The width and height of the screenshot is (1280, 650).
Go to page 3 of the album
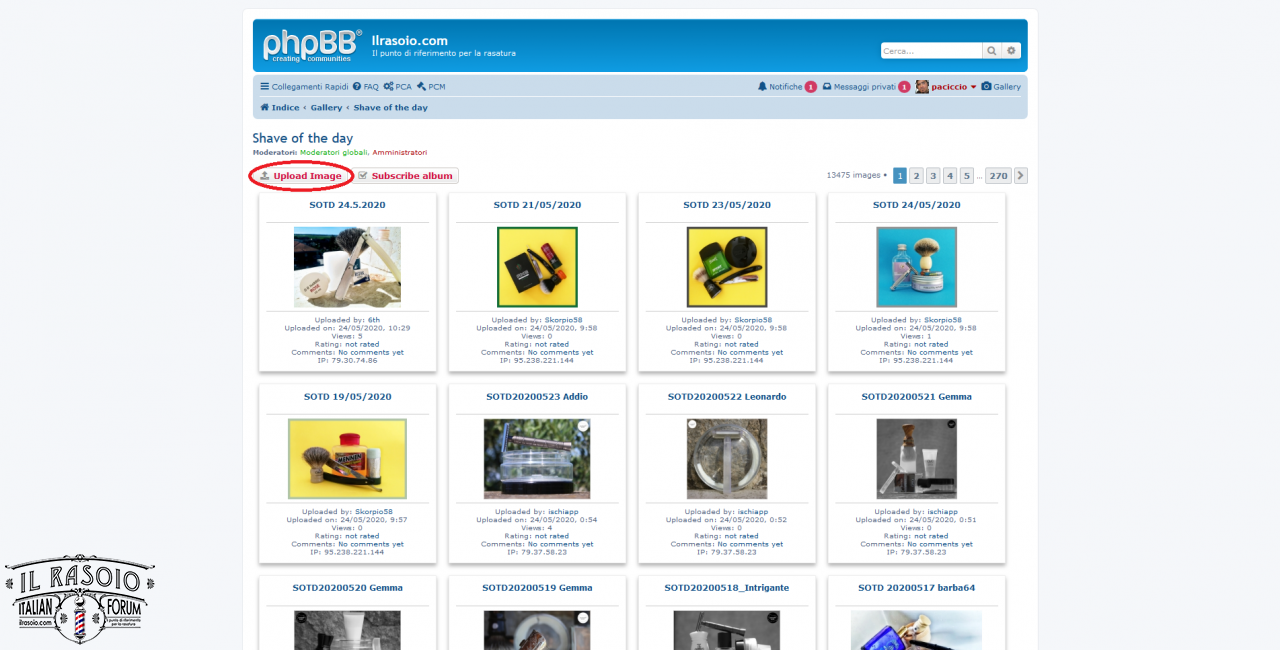click(933, 176)
